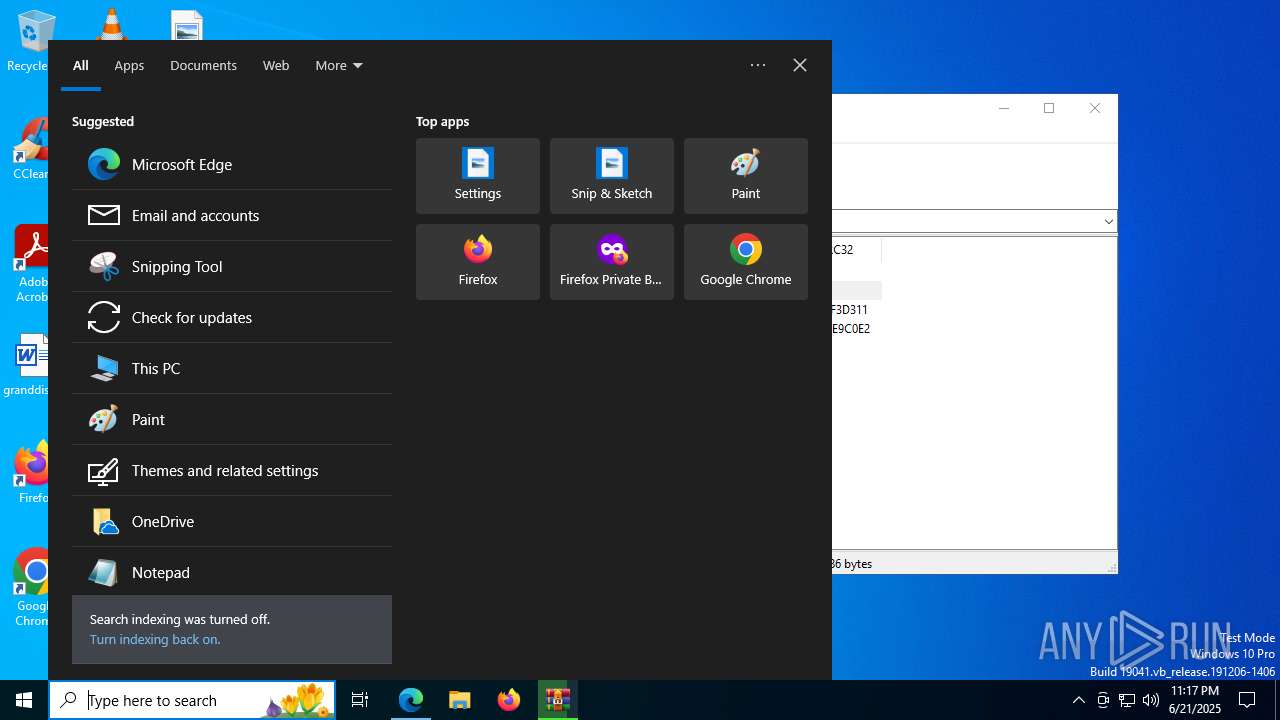Expand the More filter dropdown

(339, 65)
